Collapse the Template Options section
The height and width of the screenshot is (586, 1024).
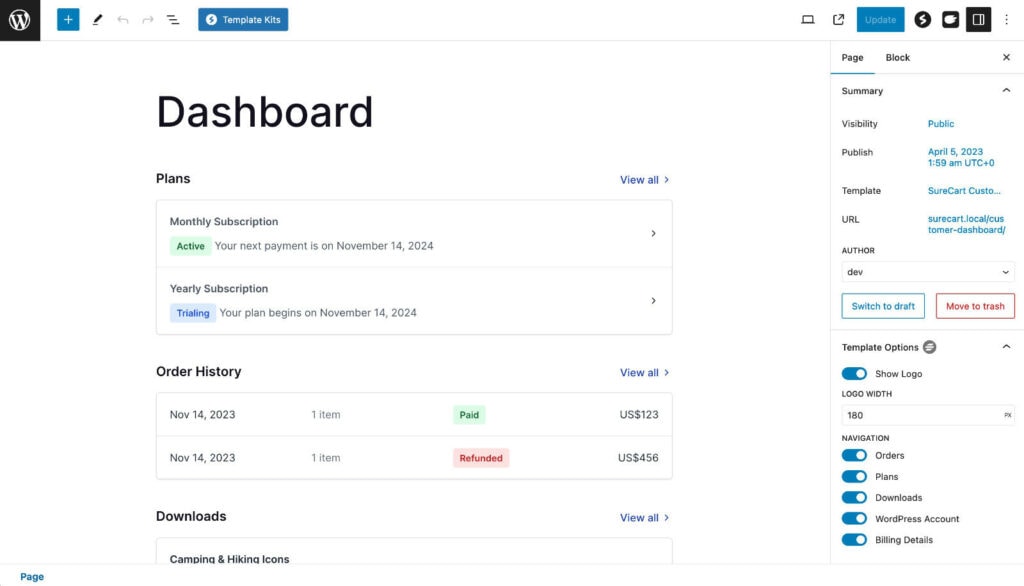[1006, 346]
